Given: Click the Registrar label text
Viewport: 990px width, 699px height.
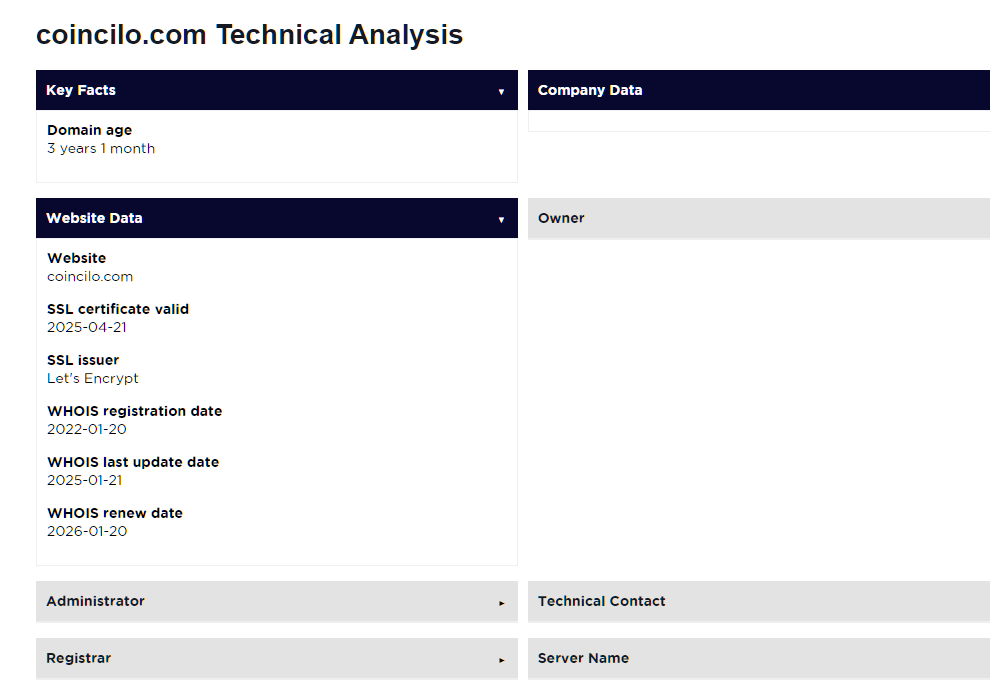Looking at the screenshot, I should [79, 658].
